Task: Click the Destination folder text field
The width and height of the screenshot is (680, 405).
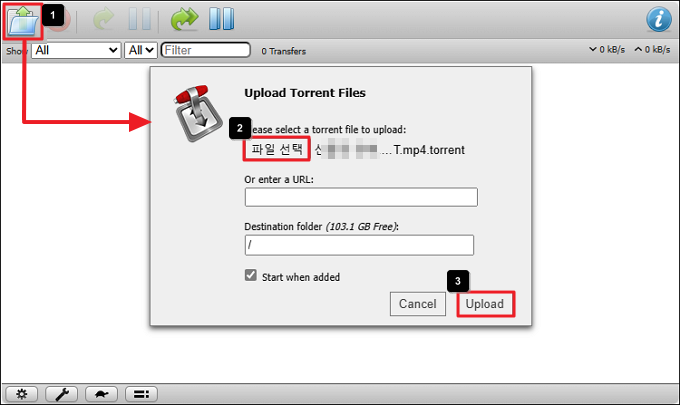Action: (359, 245)
